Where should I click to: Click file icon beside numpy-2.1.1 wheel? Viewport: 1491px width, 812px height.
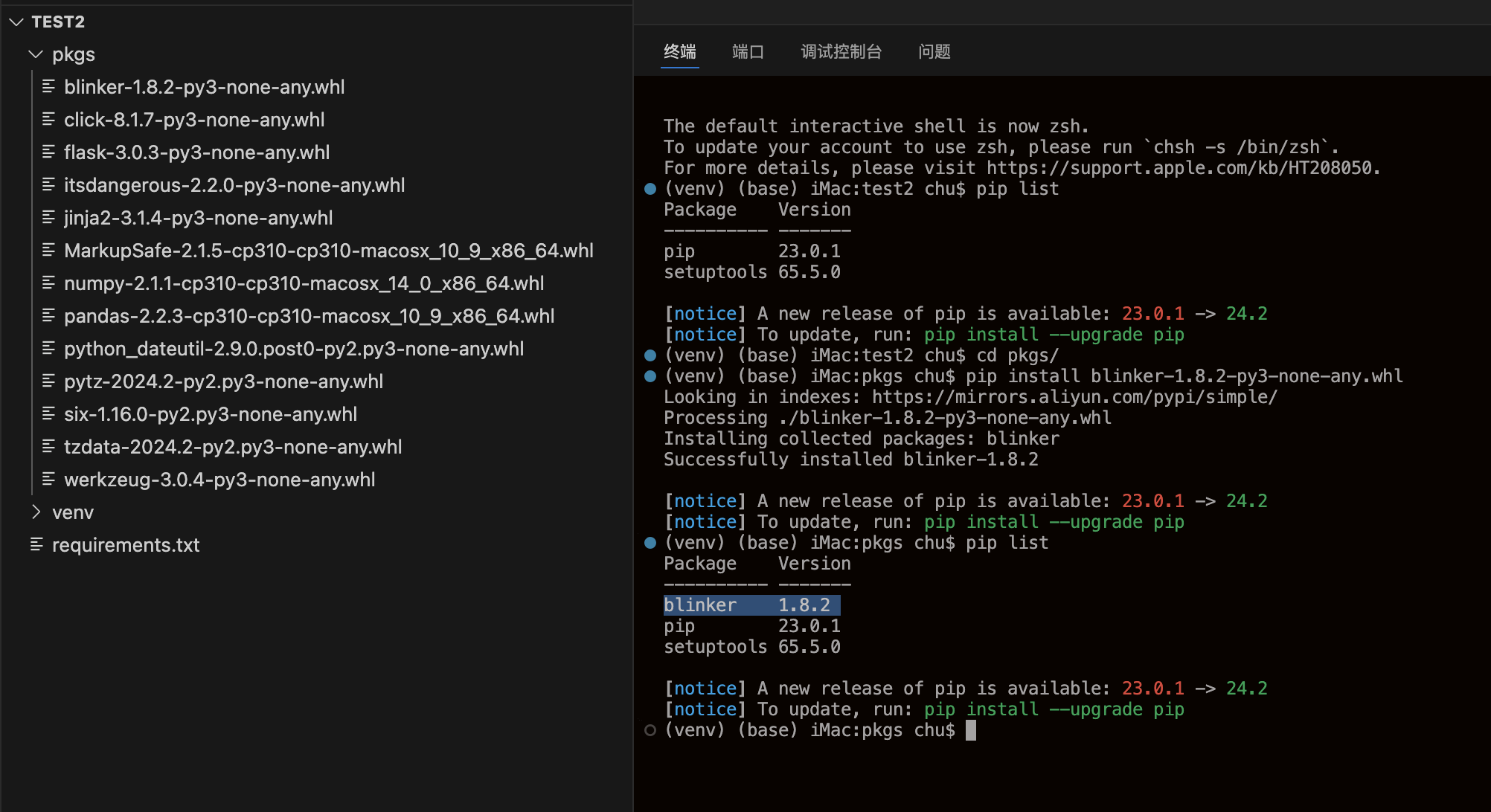click(48, 283)
